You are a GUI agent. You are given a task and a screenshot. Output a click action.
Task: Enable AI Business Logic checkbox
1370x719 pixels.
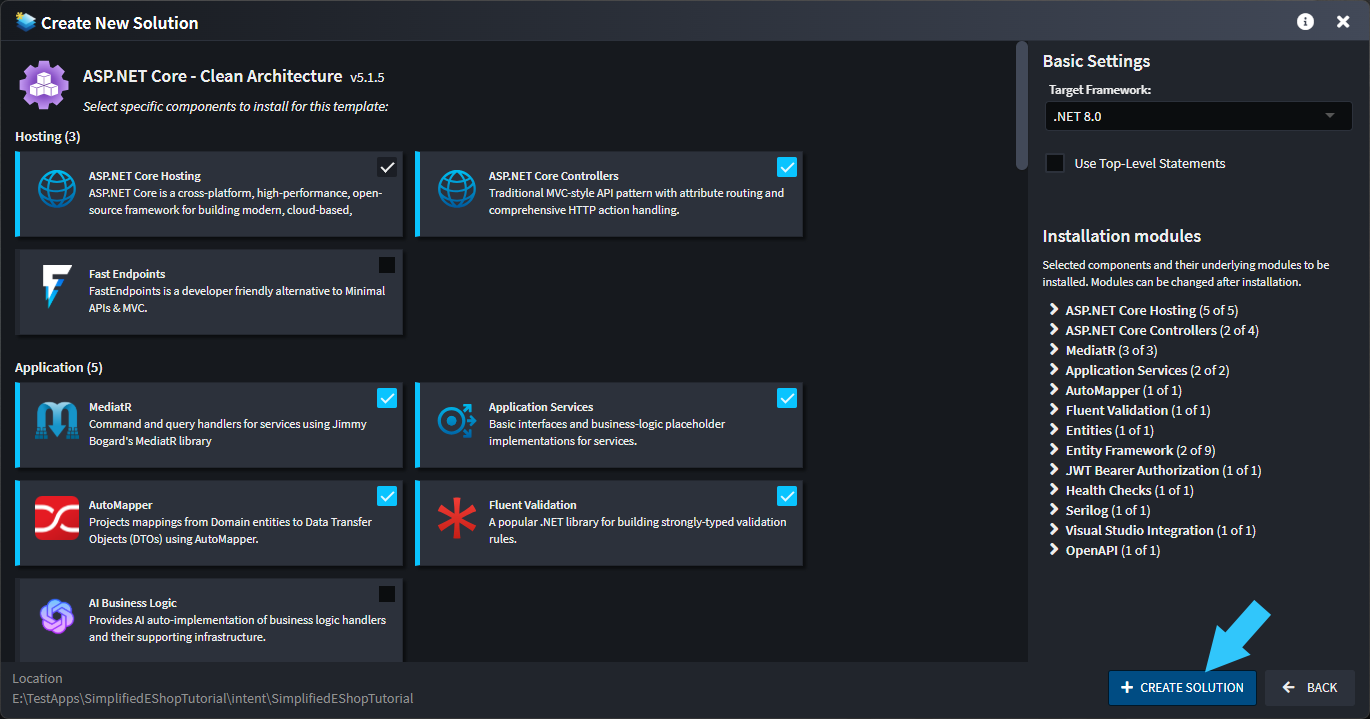coord(387,594)
